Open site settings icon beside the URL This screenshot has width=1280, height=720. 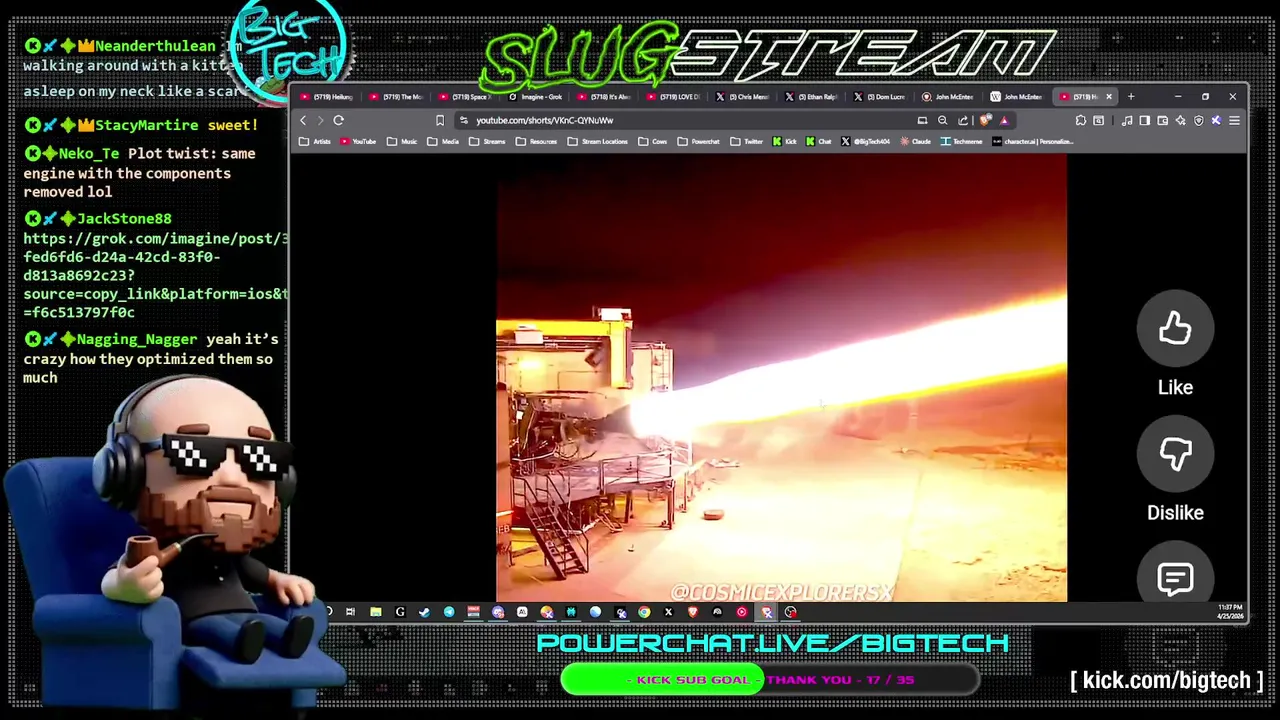click(463, 120)
